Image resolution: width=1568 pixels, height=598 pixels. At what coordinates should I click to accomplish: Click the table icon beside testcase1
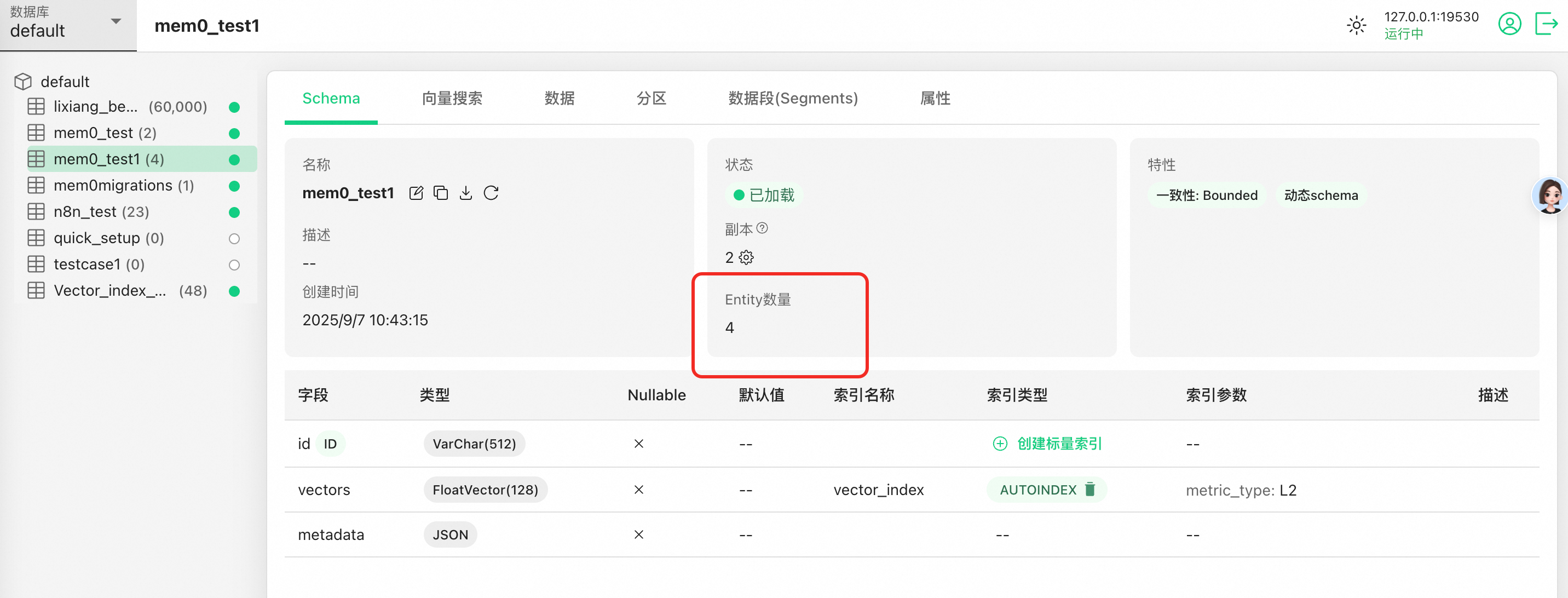(x=36, y=264)
